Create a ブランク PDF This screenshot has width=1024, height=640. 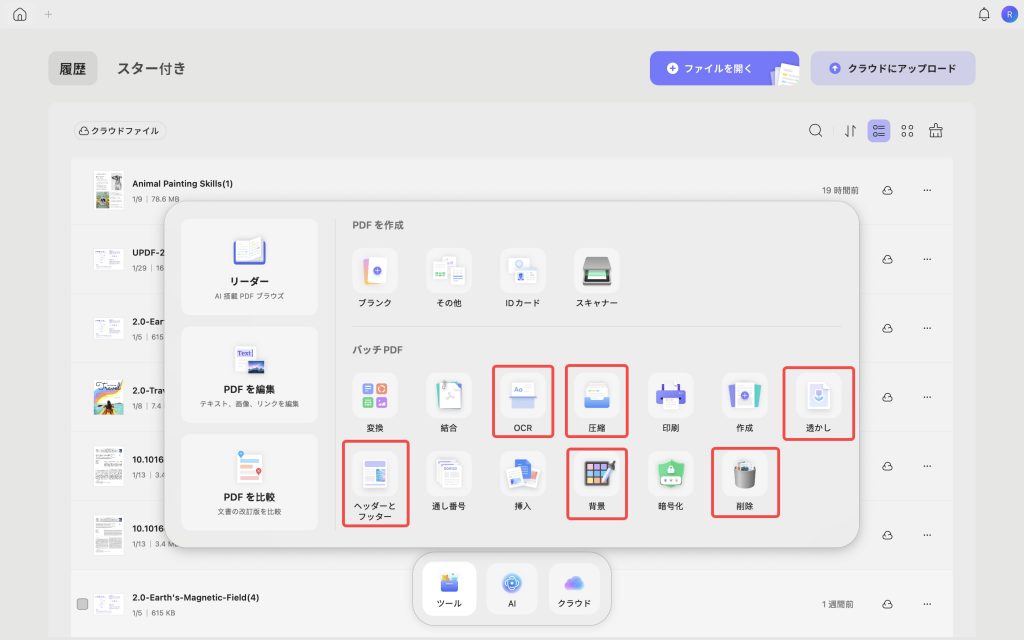[x=375, y=278]
